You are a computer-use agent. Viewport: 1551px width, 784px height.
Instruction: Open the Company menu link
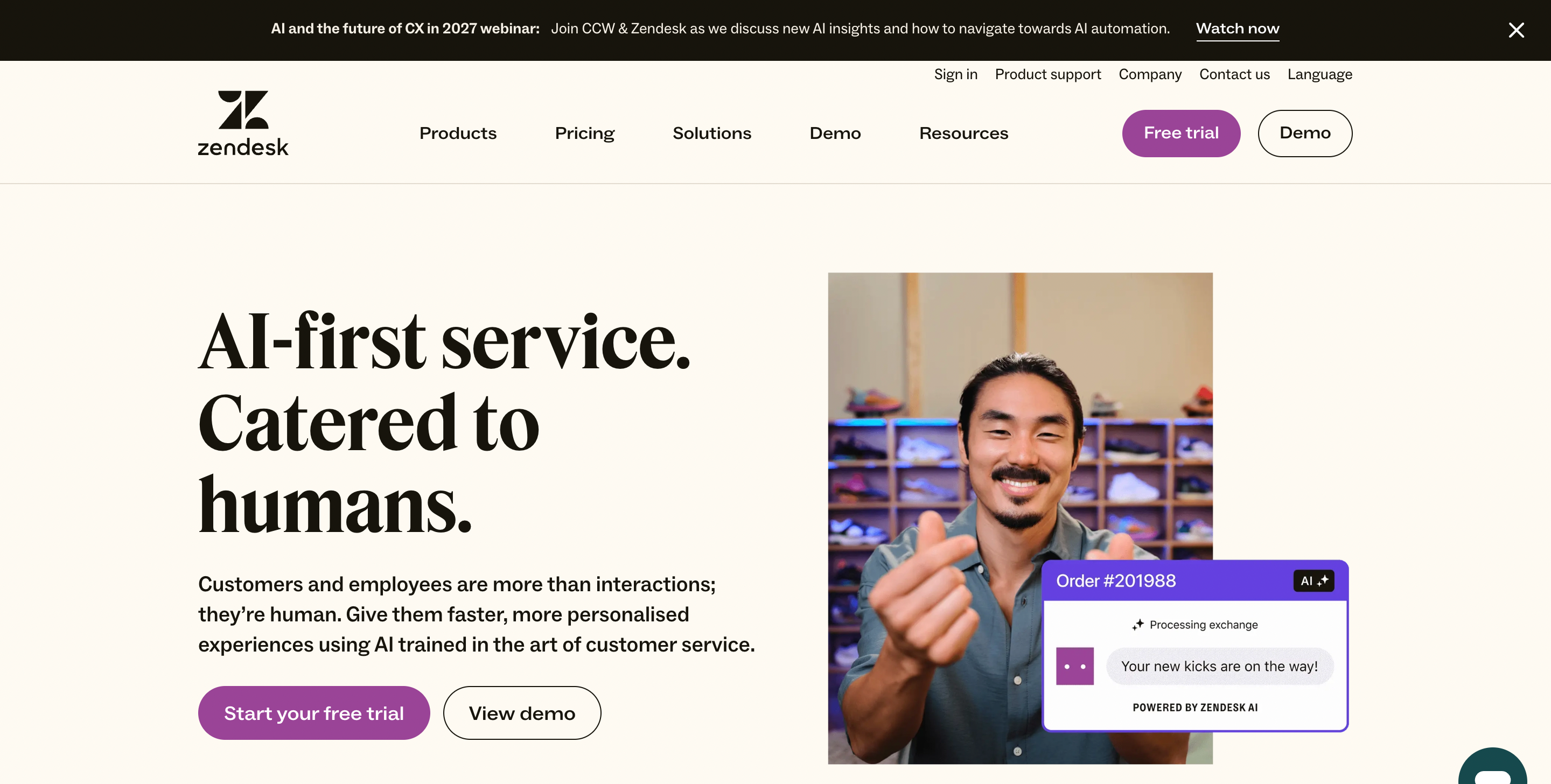tap(1149, 74)
